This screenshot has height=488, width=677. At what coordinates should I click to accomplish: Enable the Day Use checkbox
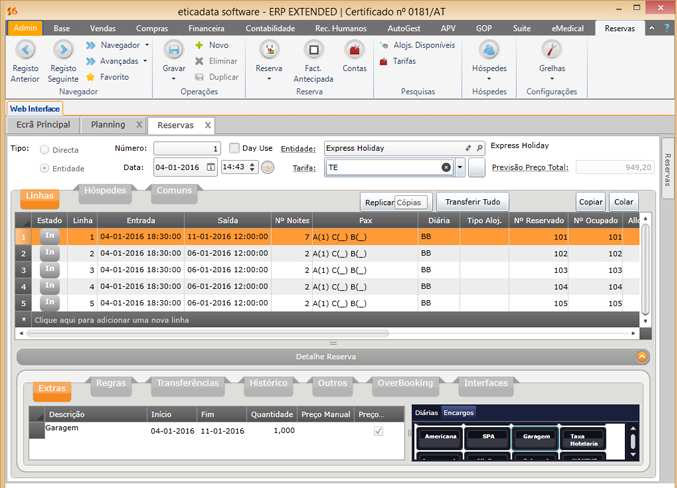point(235,148)
